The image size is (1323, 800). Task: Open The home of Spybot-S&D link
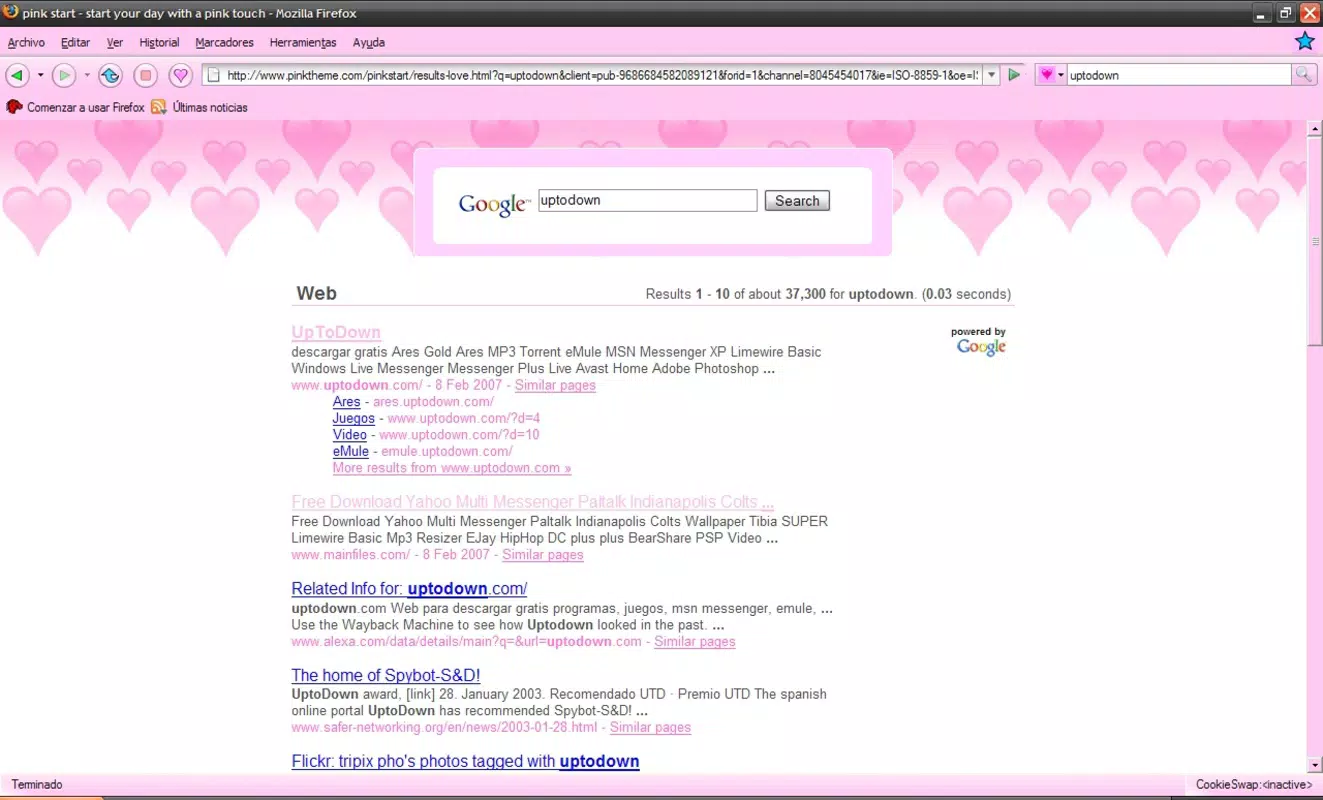click(x=386, y=675)
